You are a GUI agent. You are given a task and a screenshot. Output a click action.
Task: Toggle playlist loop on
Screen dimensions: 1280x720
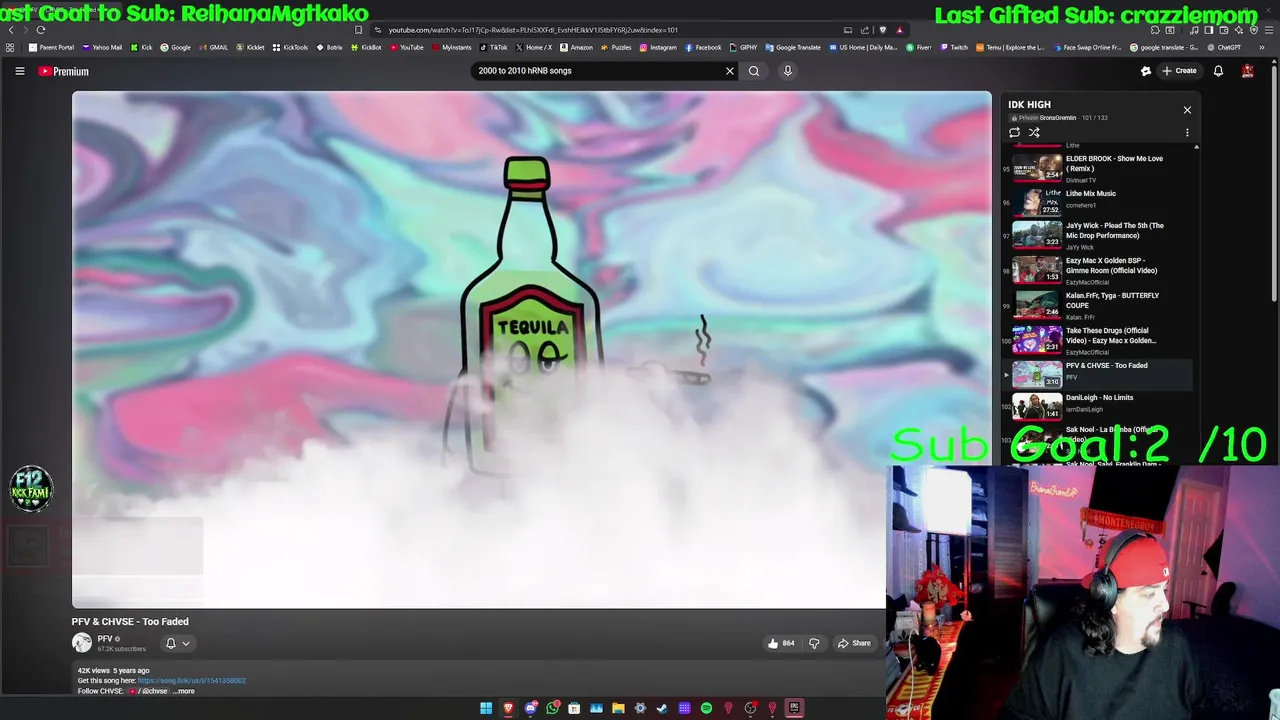tap(1014, 132)
